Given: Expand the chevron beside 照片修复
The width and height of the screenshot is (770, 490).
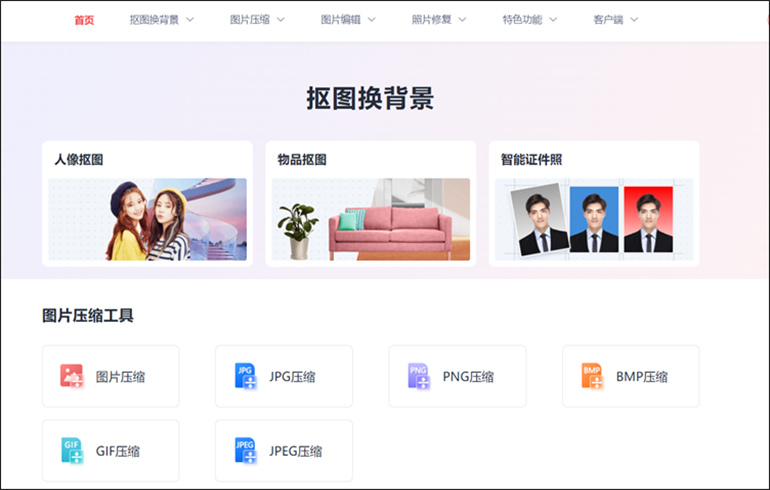Looking at the screenshot, I should (x=463, y=20).
